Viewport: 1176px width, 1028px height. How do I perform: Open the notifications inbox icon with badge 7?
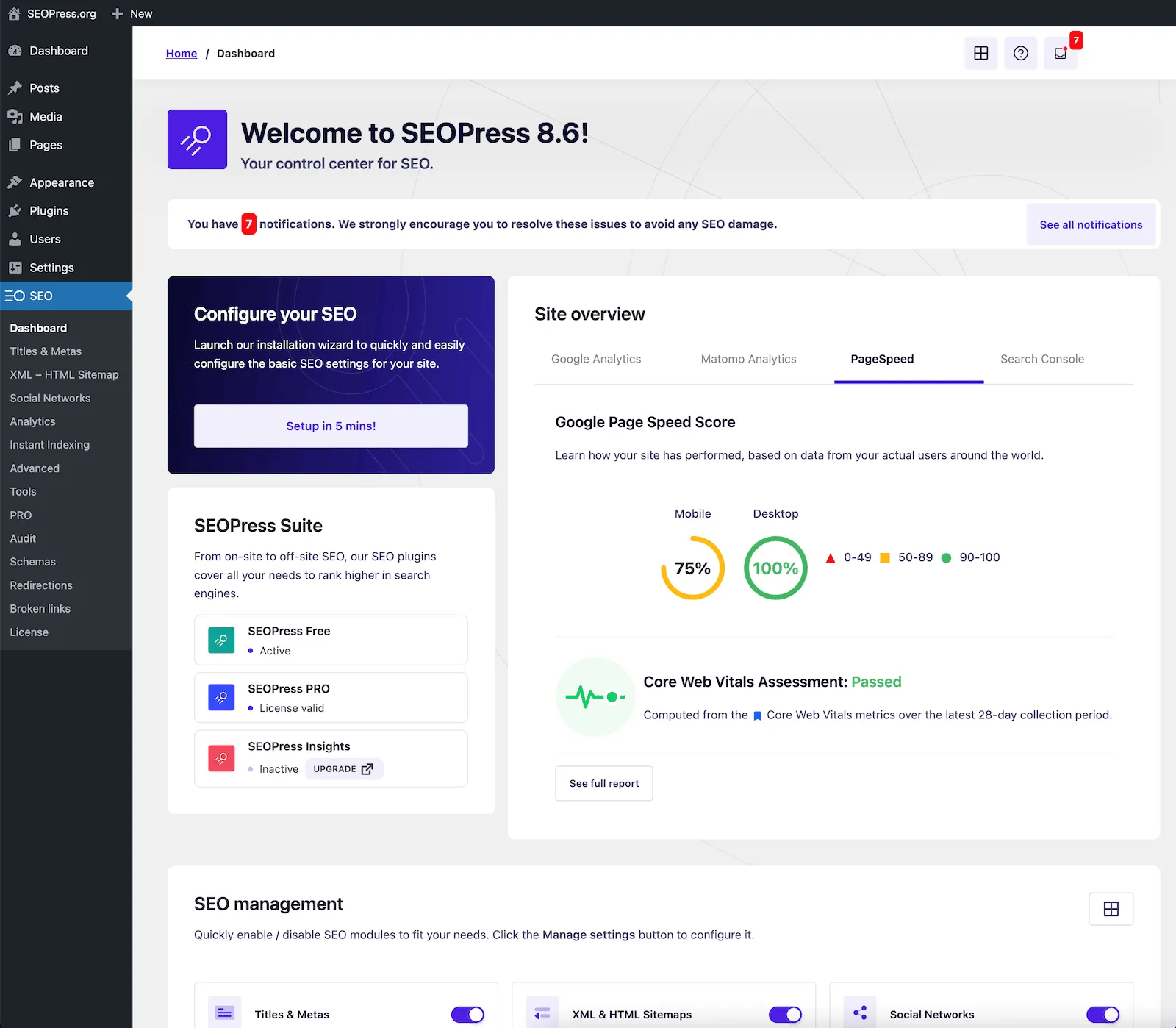click(1061, 52)
